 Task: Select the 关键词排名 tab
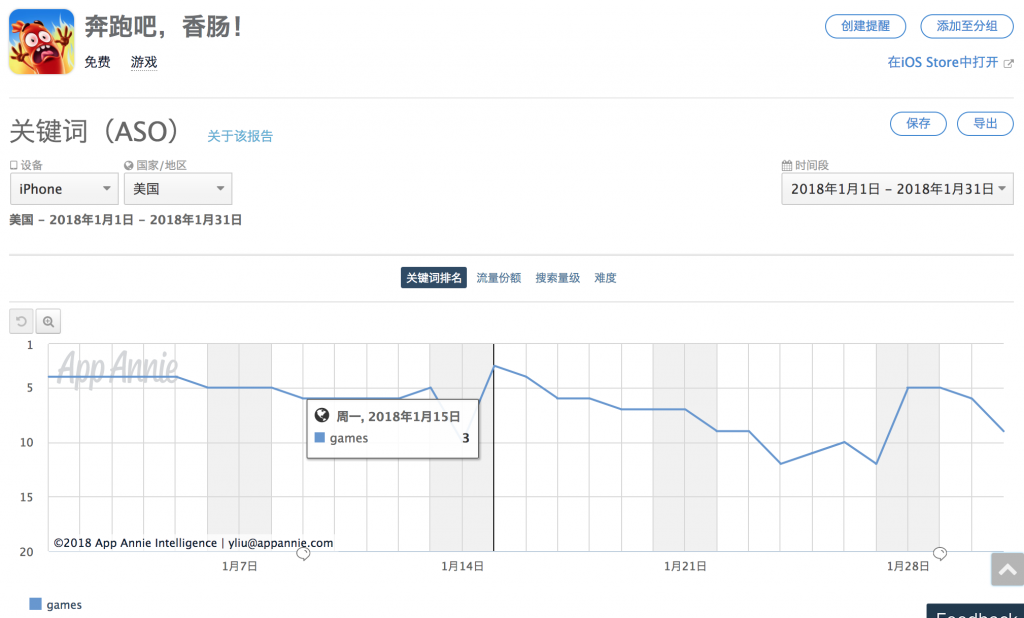pos(434,278)
